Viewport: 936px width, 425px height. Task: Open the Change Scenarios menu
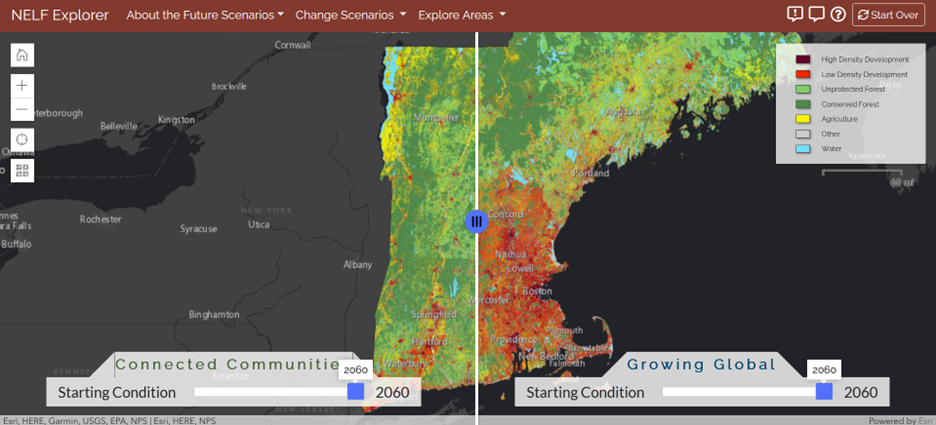pyautogui.click(x=350, y=15)
